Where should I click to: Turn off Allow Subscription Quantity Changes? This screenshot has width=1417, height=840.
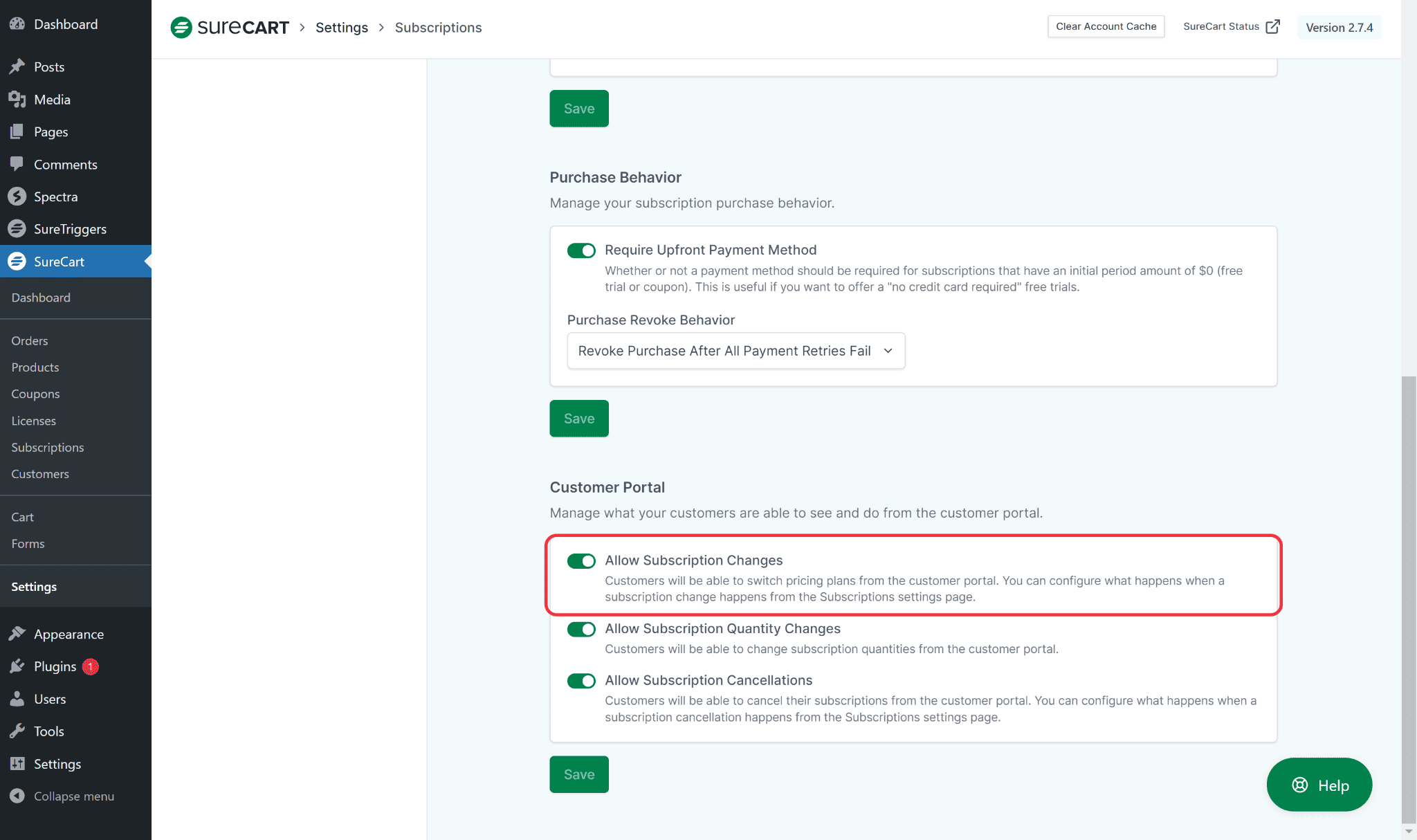click(x=581, y=629)
